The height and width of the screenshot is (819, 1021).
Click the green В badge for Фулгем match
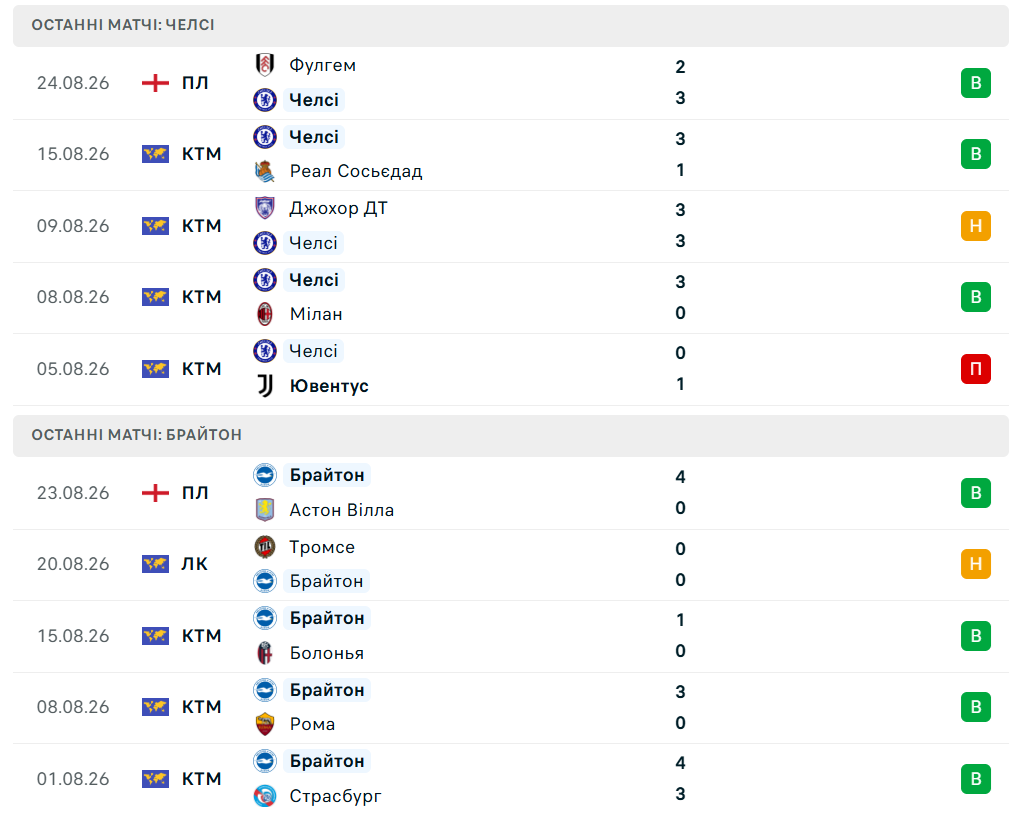click(x=975, y=83)
